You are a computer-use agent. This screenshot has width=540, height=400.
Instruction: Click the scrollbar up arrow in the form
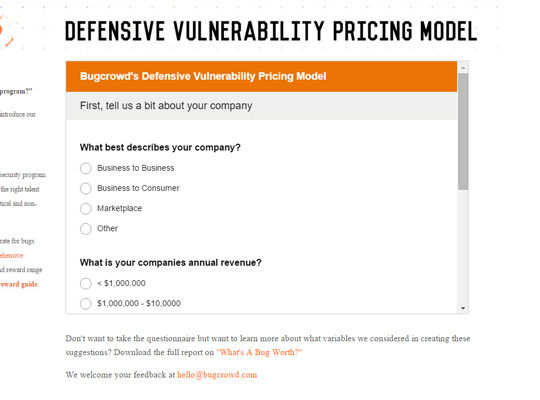[463, 68]
